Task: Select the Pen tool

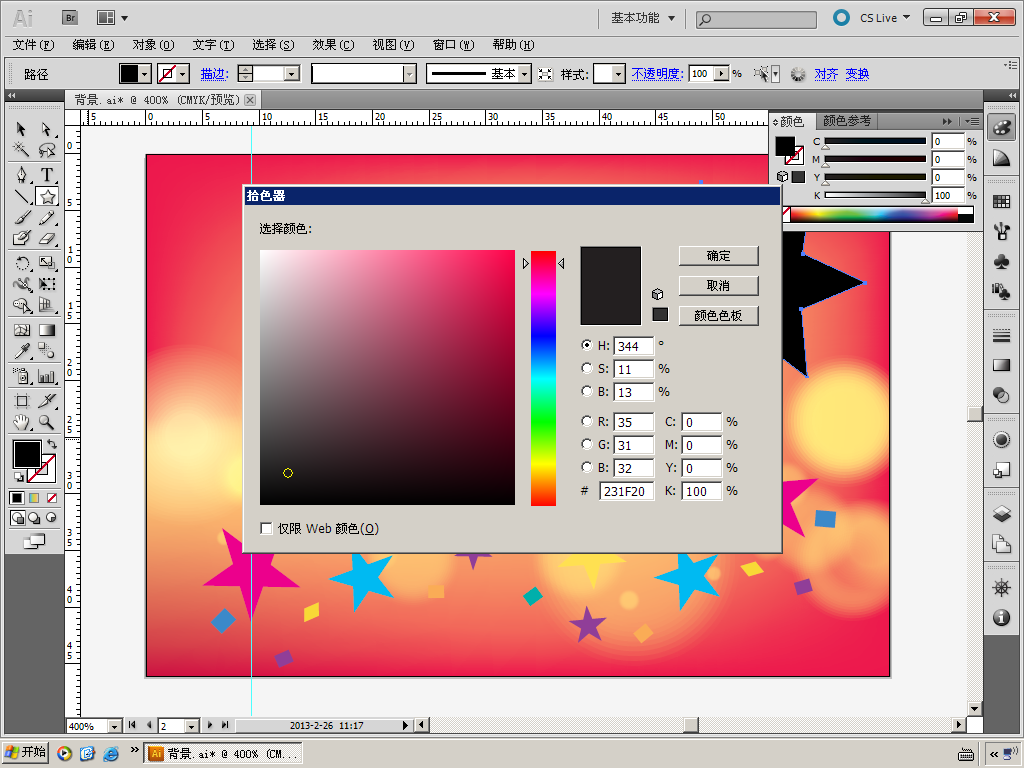Action: click(21, 175)
